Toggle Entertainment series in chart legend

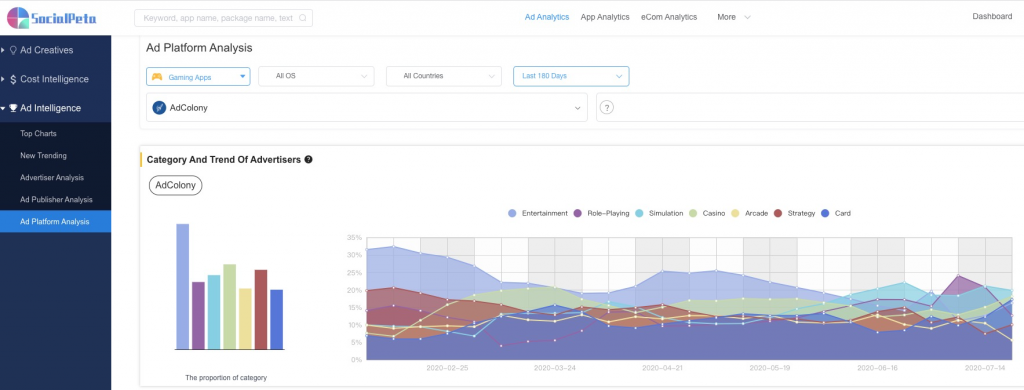(x=537, y=214)
